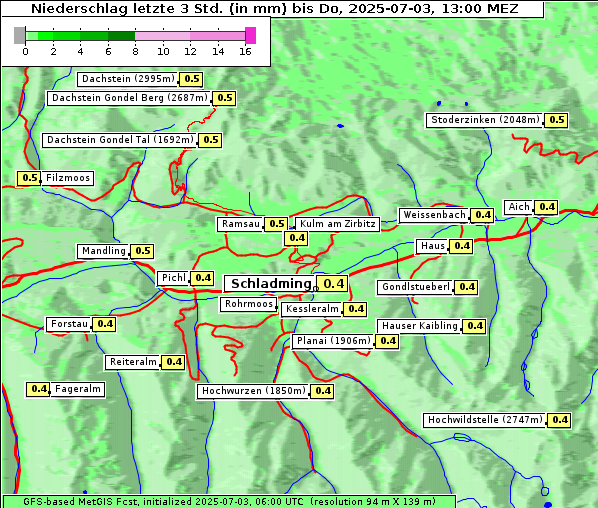Click the GFS-based MetGIS forecast footer text
The width and height of the screenshot is (598, 508).
pyautogui.click(x=229, y=501)
